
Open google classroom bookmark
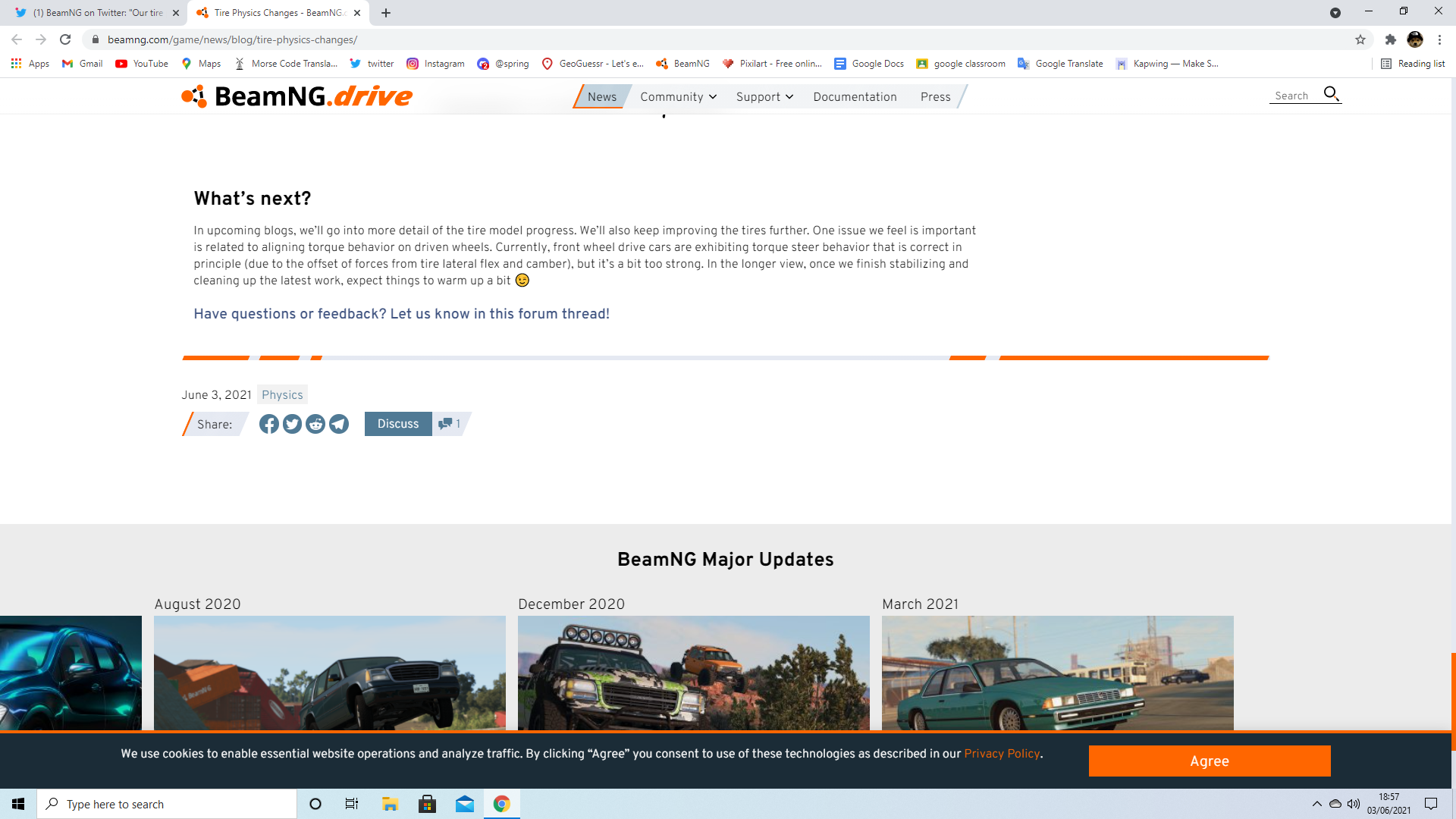click(x=961, y=64)
